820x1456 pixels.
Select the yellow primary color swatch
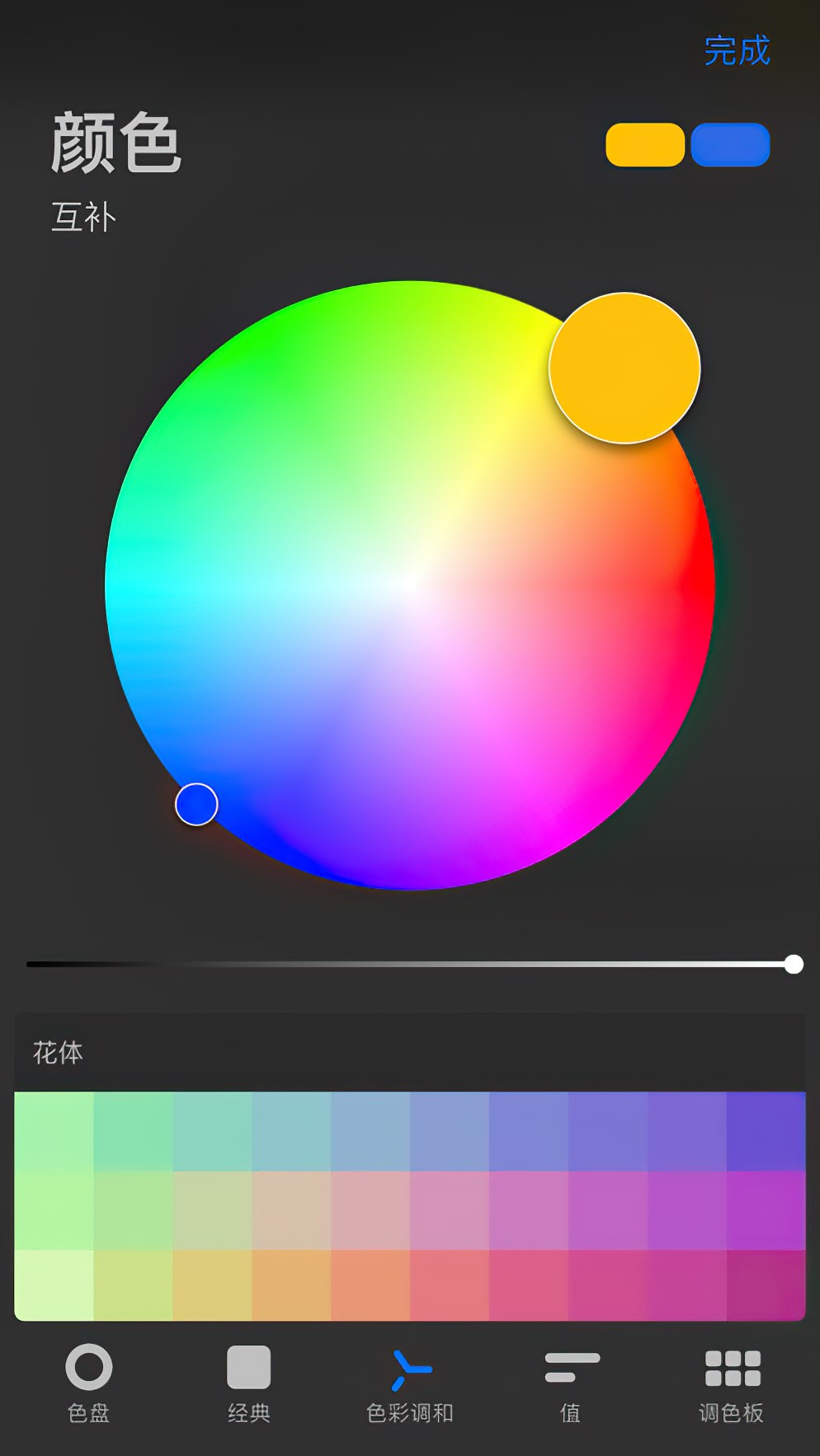tap(645, 145)
